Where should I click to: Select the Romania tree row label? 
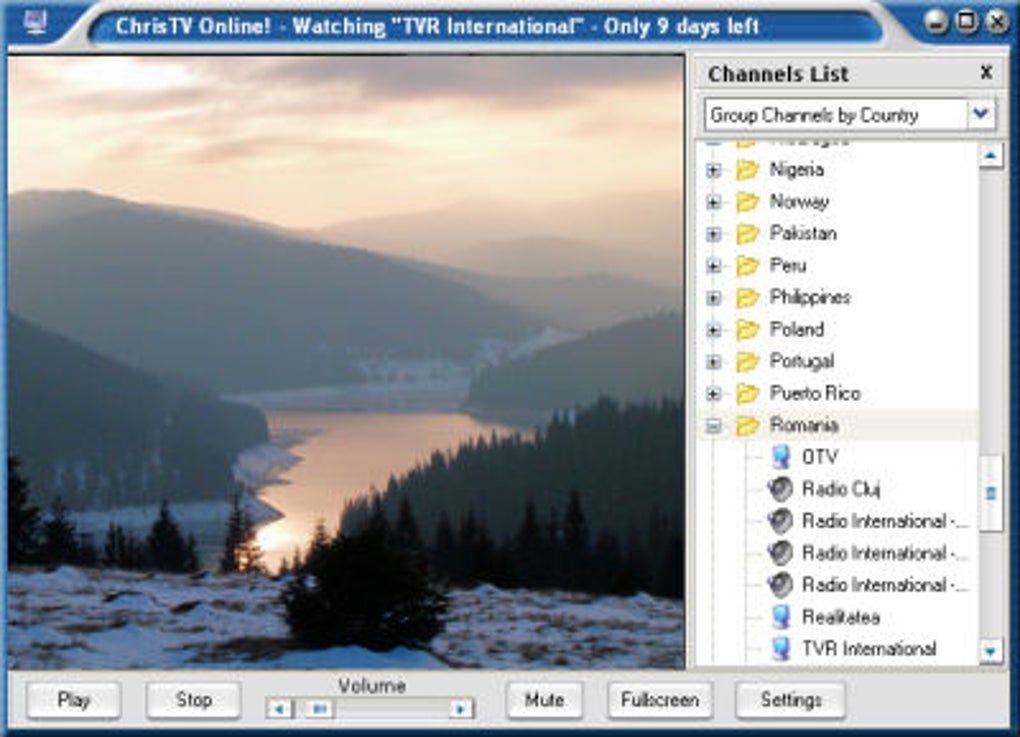[x=804, y=425]
